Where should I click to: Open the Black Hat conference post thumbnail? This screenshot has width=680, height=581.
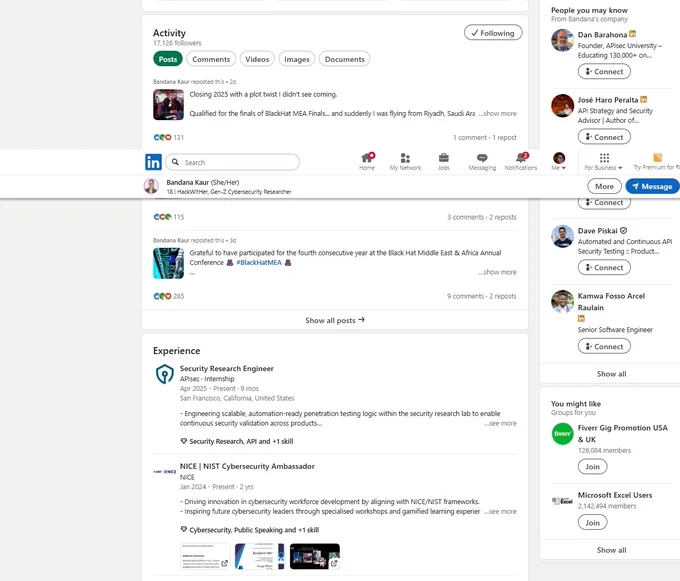(168, 263)
